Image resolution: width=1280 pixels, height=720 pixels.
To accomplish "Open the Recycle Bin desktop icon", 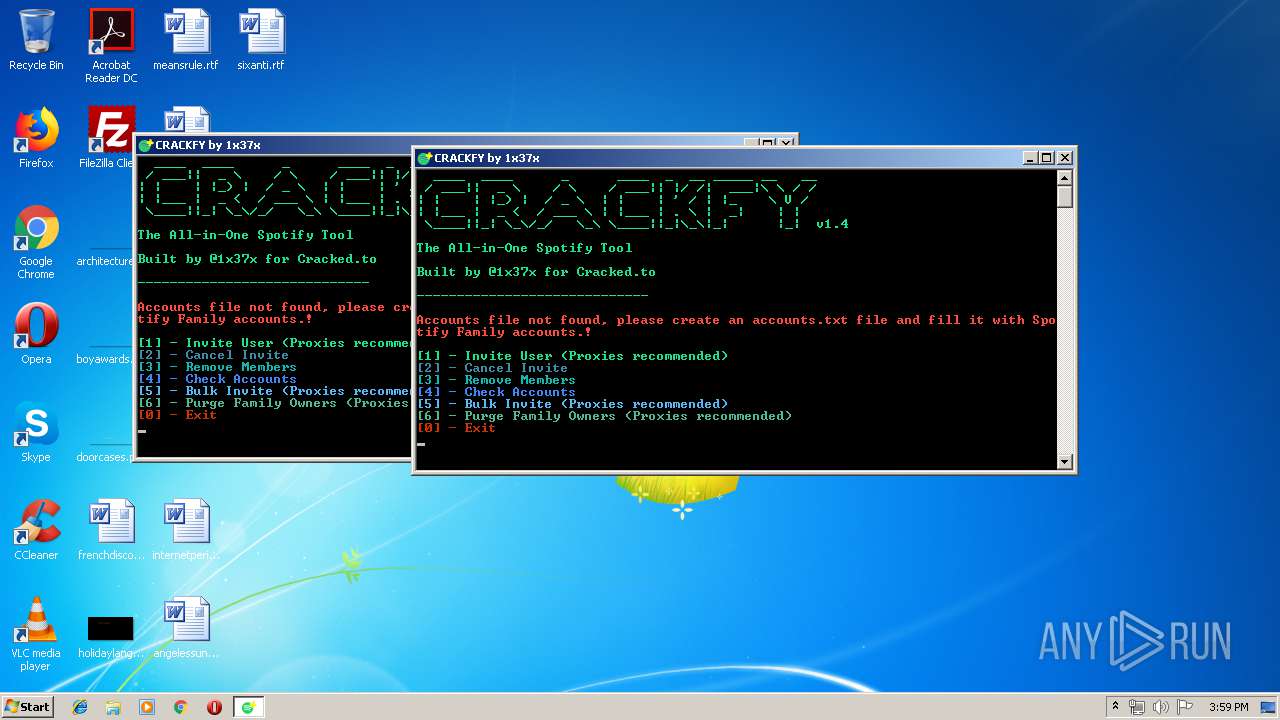I will [36, 40].
